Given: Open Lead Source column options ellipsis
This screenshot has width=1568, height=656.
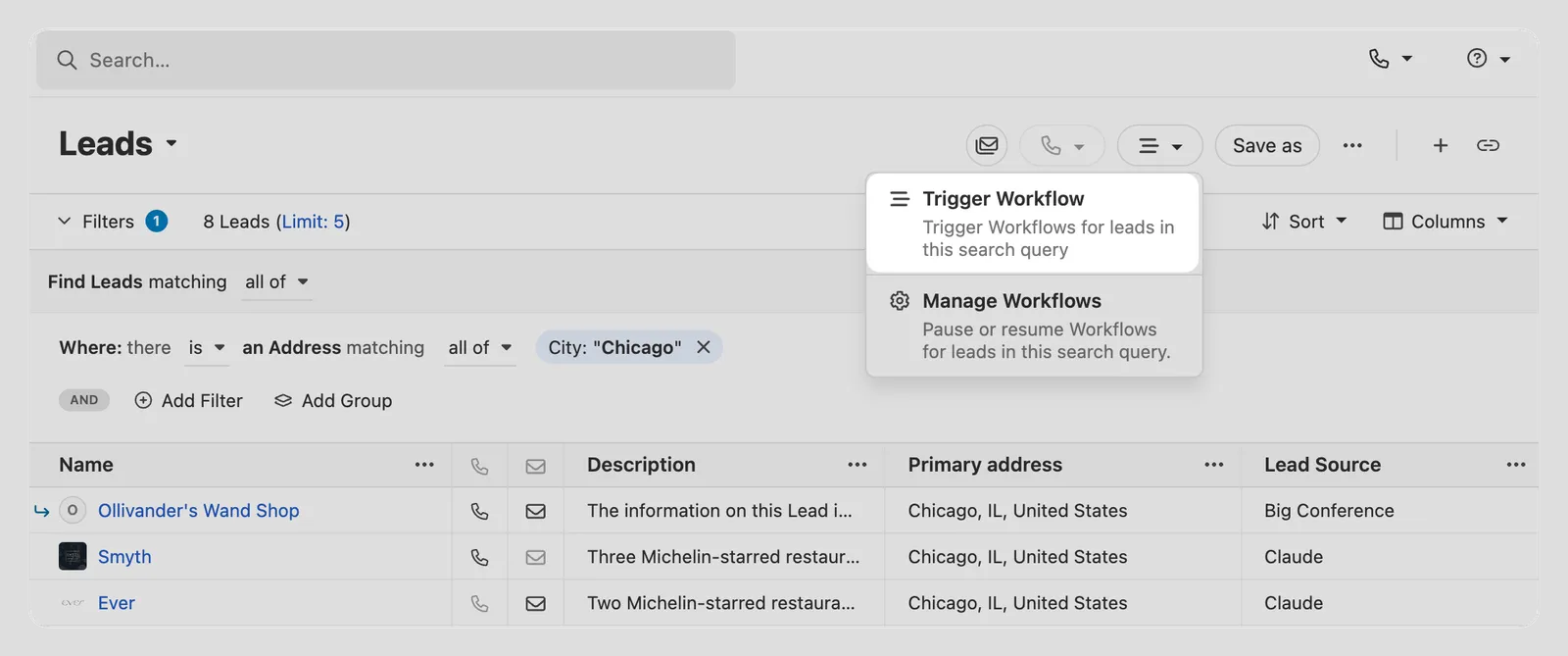Looking at the screenshot, I should point(1516,465).
